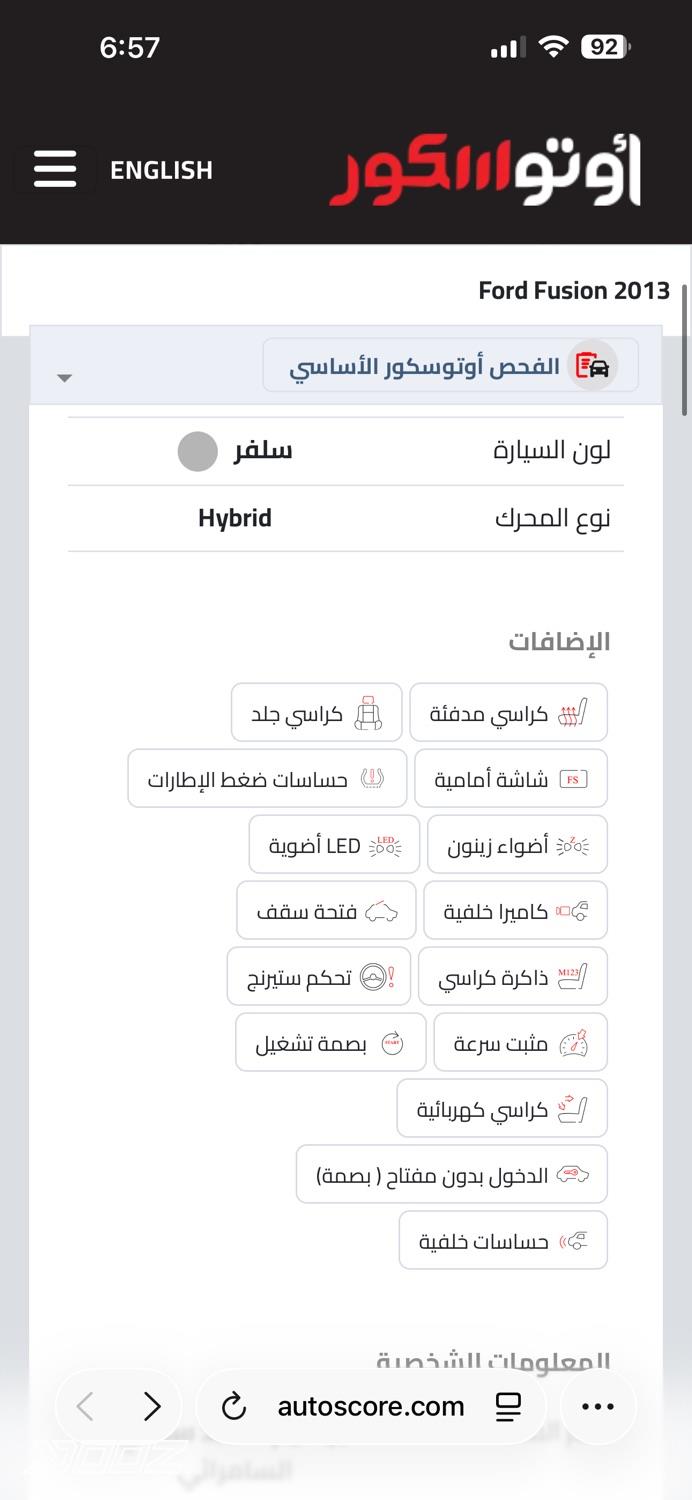The height and width of the screenshot is (1500, 692).
Task: Click the silver car color swatch
Action: (197, 451)
